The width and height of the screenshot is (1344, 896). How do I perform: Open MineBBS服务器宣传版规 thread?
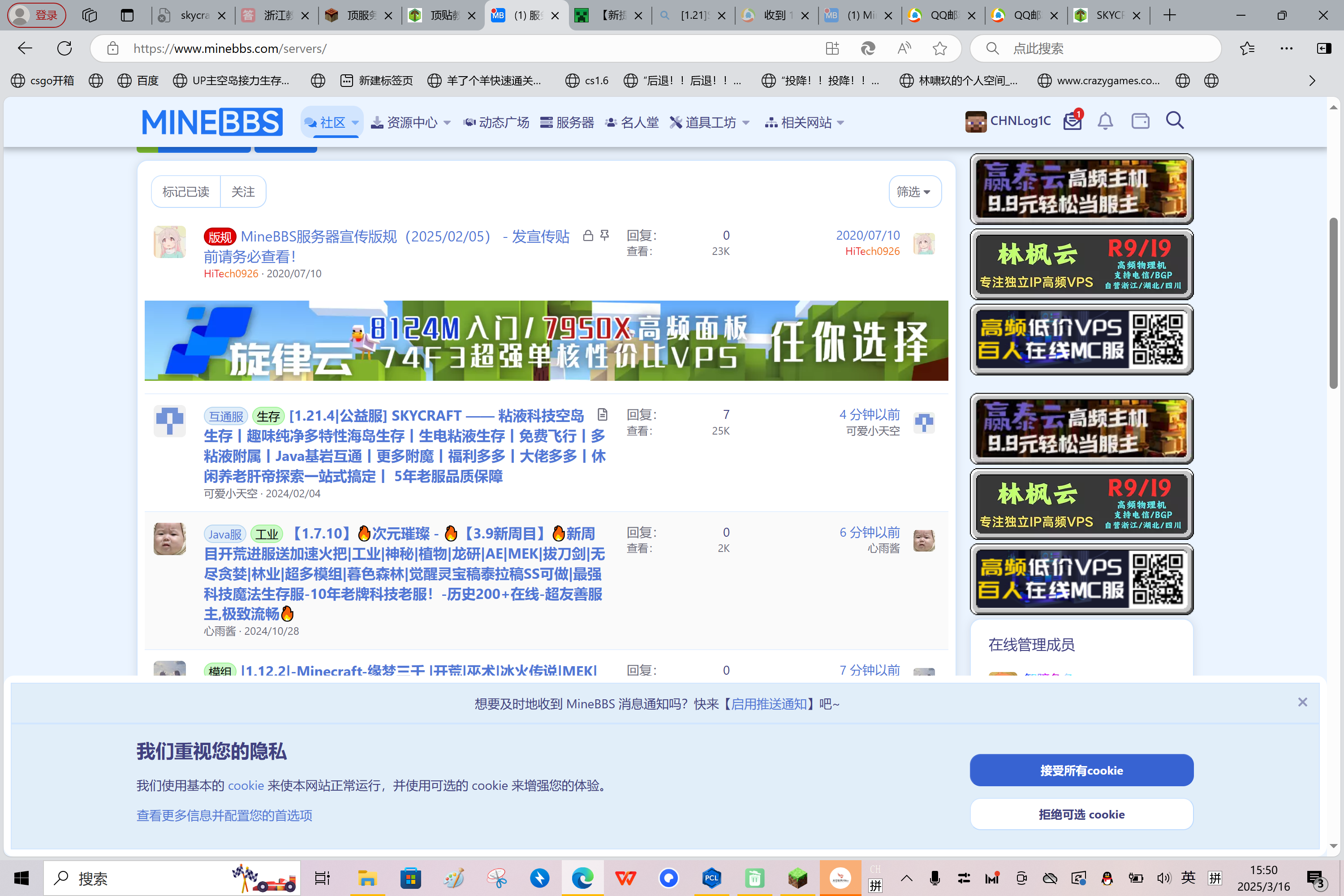(387, 246)
